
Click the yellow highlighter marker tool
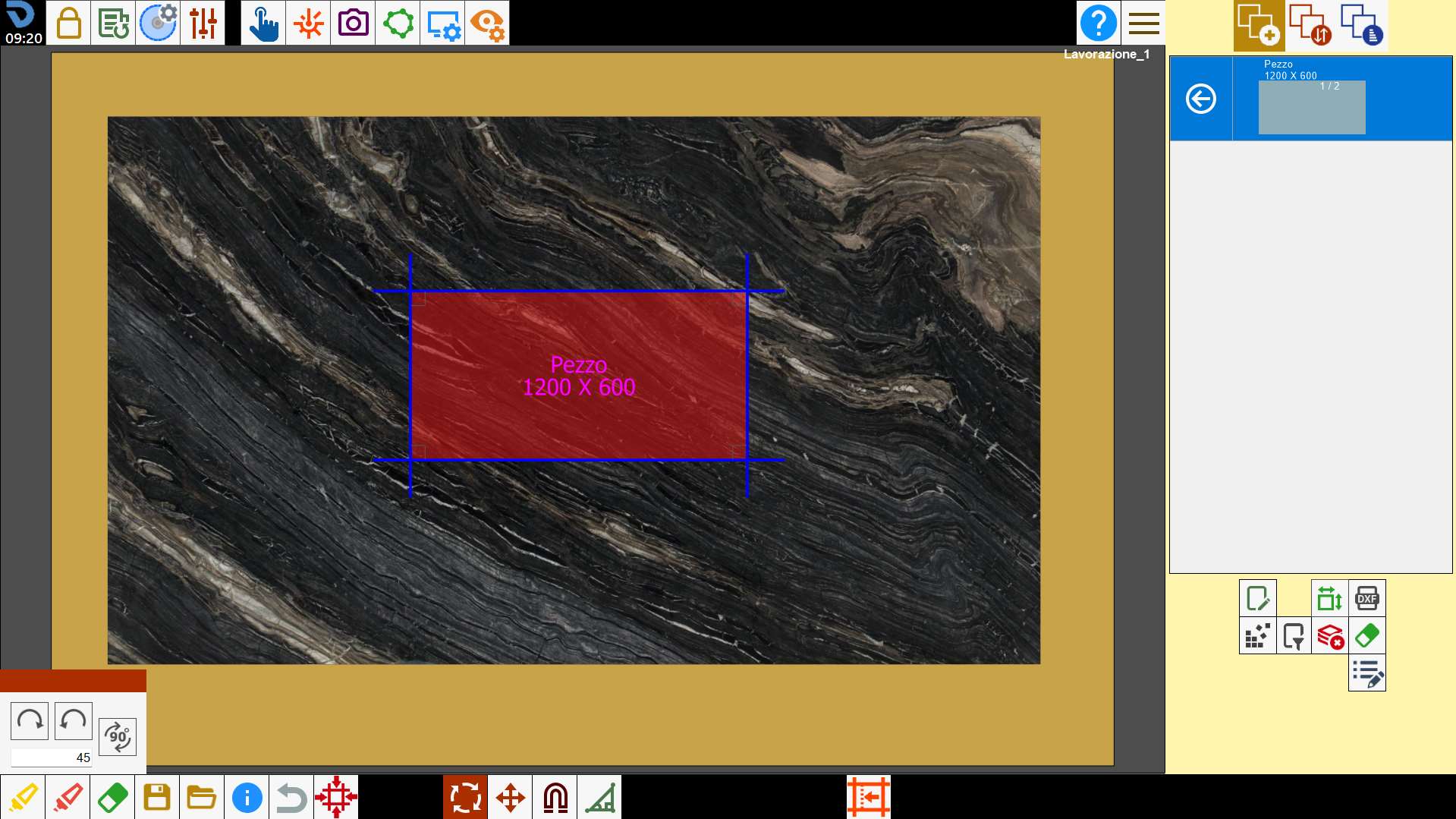23,797
